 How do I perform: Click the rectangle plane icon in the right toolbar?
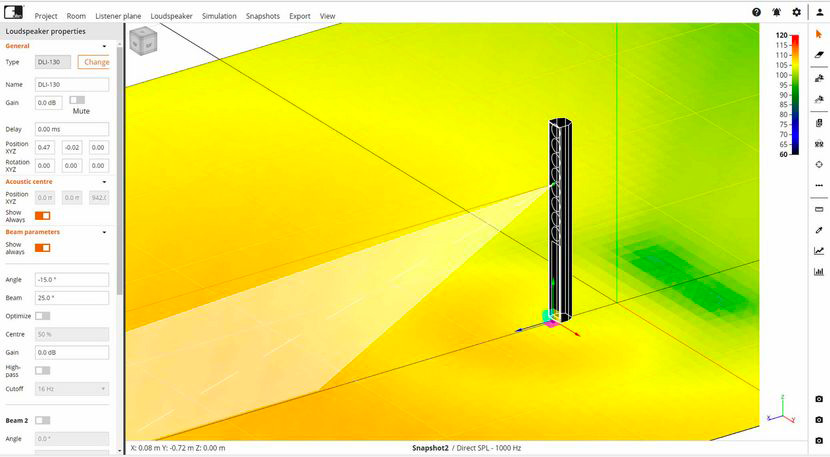(819, 209)
